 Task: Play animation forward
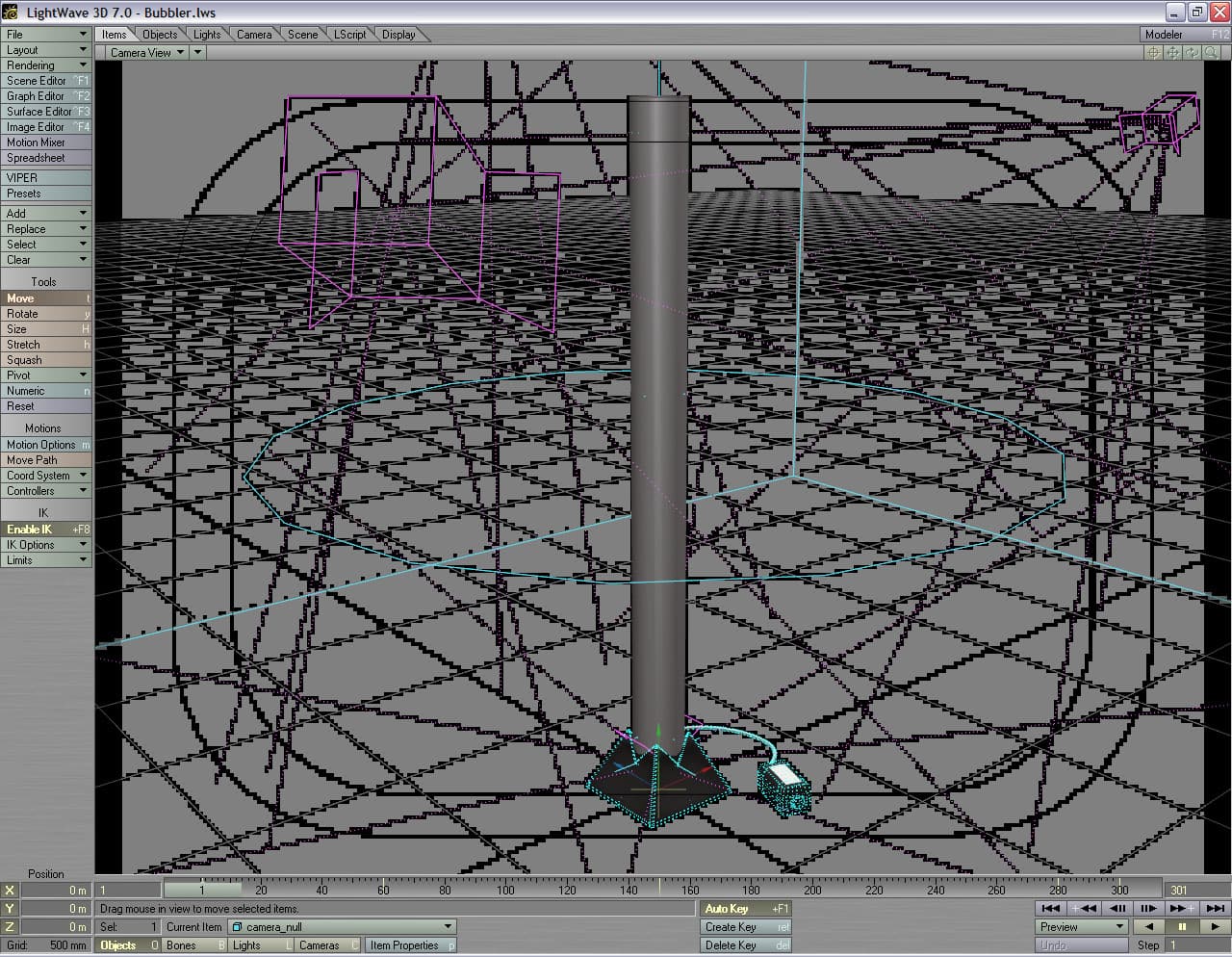(1214, 927)
